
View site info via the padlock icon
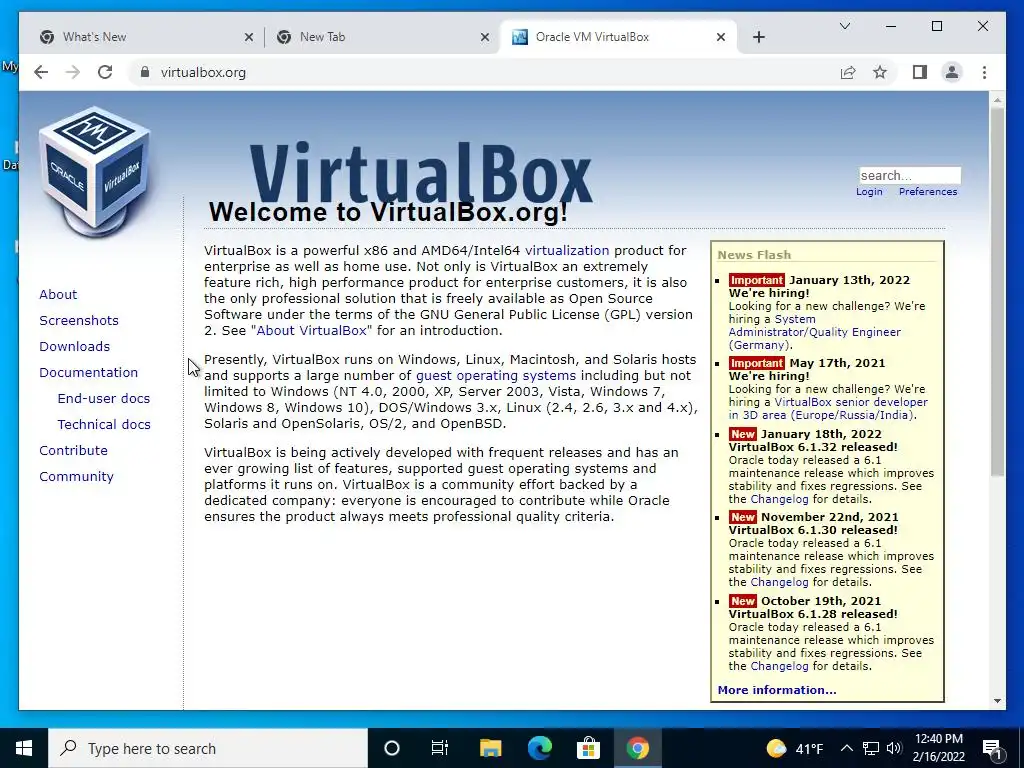(x=145, y=72)
